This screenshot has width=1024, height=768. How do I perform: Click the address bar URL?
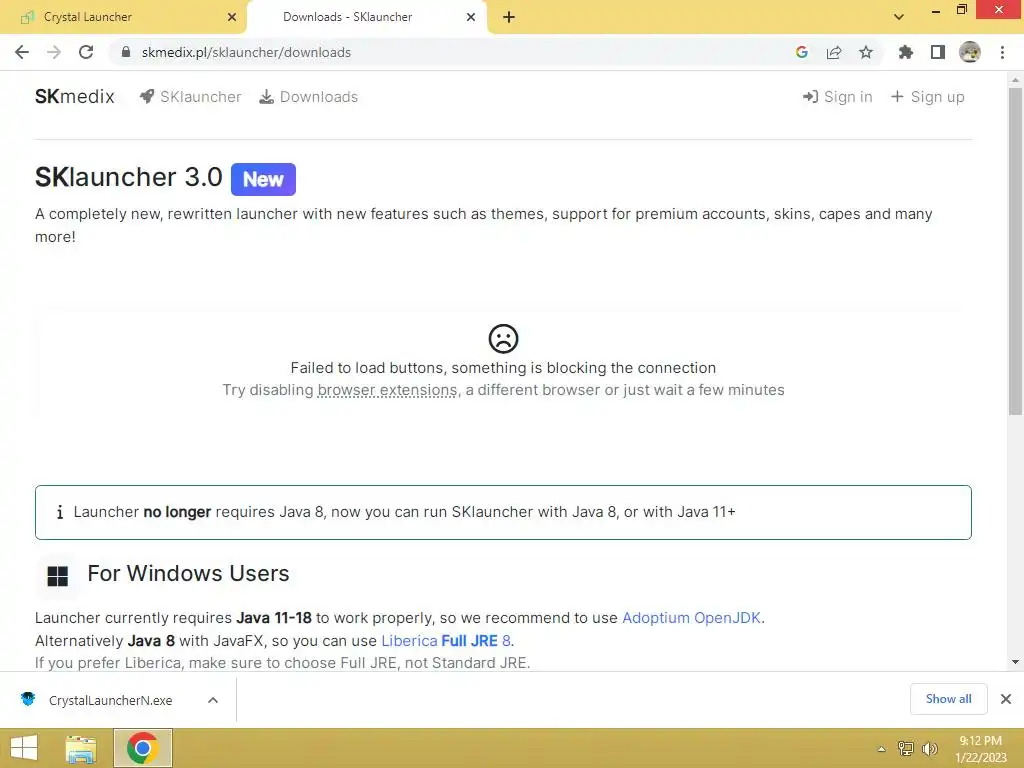click(246, 52)
